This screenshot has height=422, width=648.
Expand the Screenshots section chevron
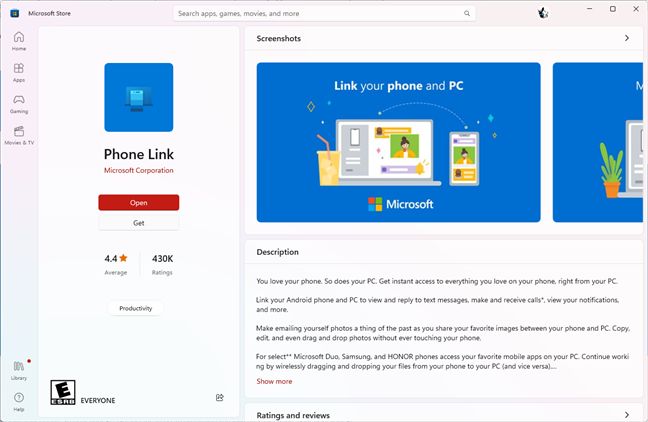[627, 38]
